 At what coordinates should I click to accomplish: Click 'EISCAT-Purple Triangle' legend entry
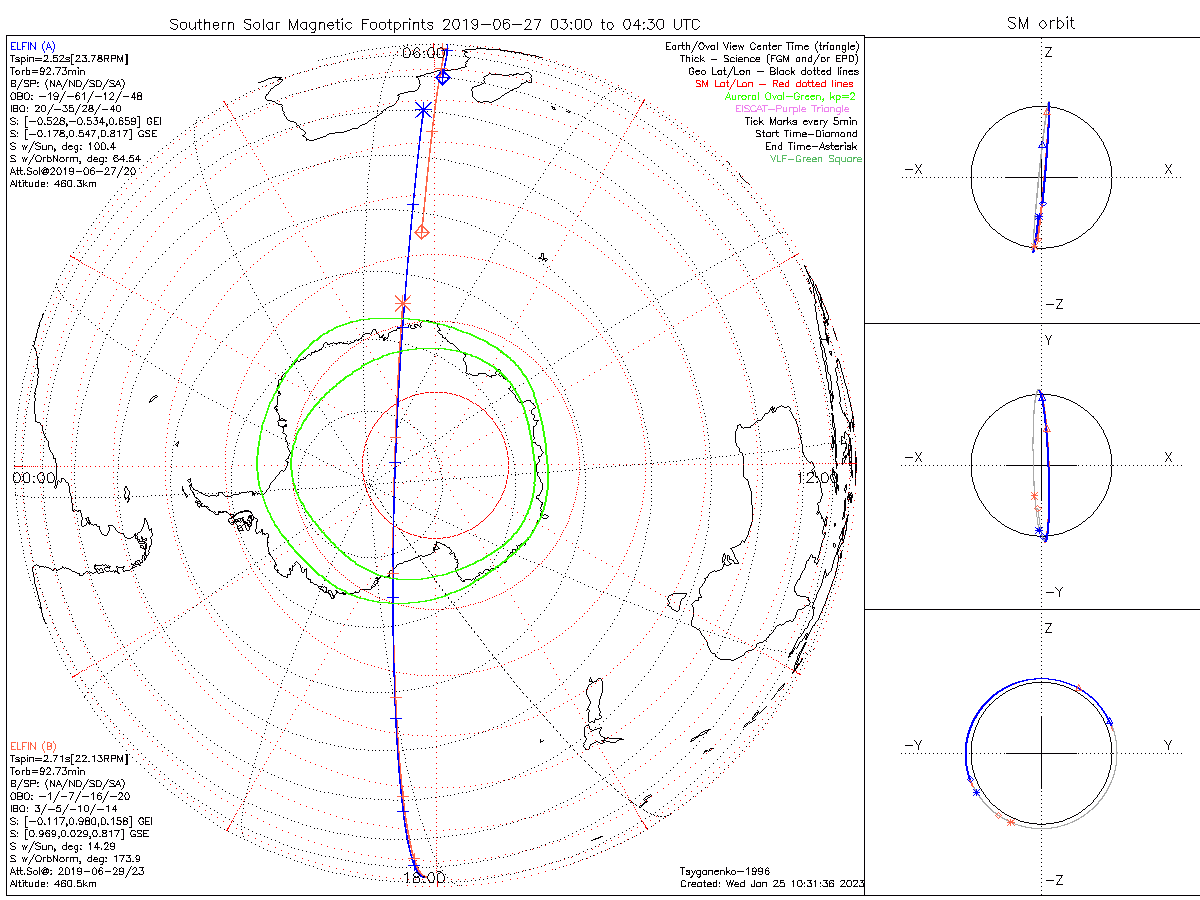coord(798,108)
